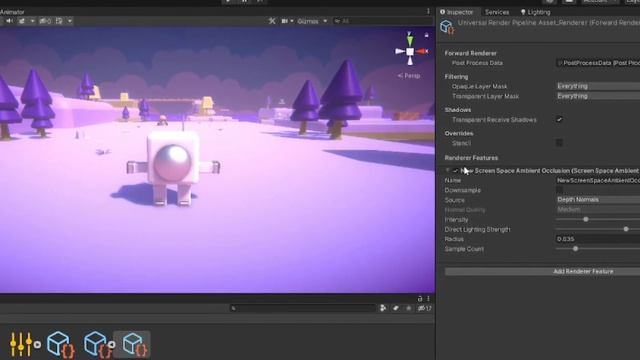
Task: Click center cube of orientation gizmo
Action: [x=410, y=51]
